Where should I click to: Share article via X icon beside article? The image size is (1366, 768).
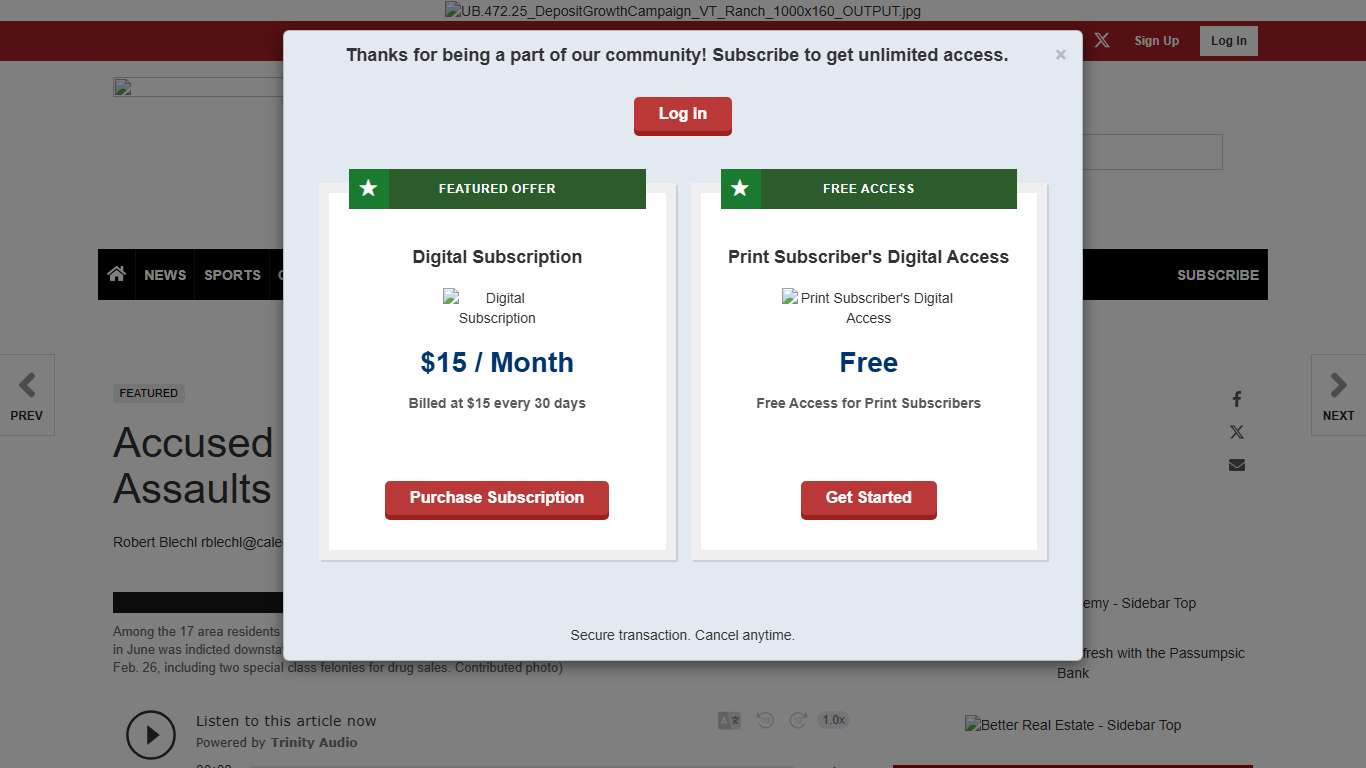[x=1237, y=432]
